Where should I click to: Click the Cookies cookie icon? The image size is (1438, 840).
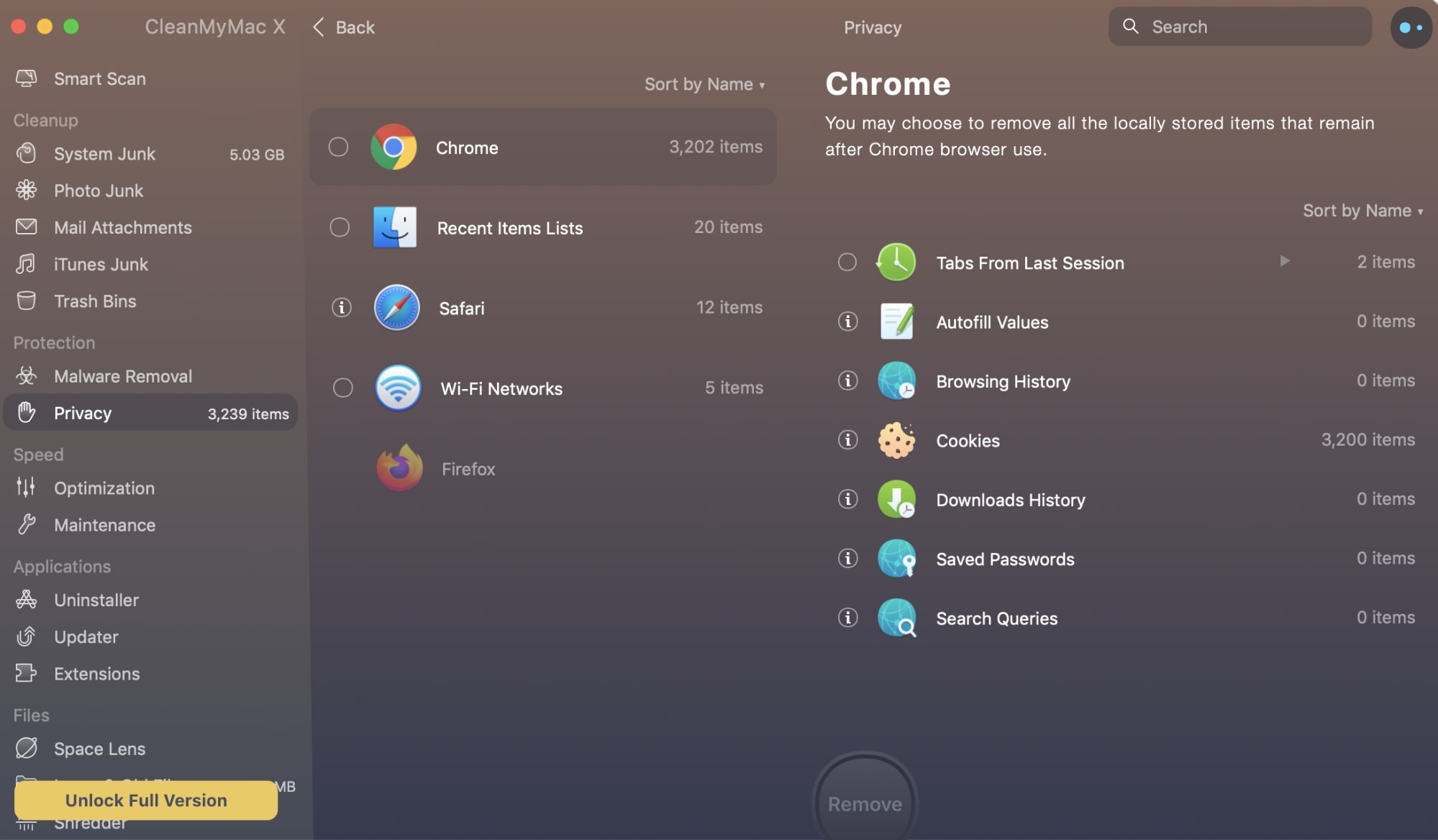click(896, 440)
